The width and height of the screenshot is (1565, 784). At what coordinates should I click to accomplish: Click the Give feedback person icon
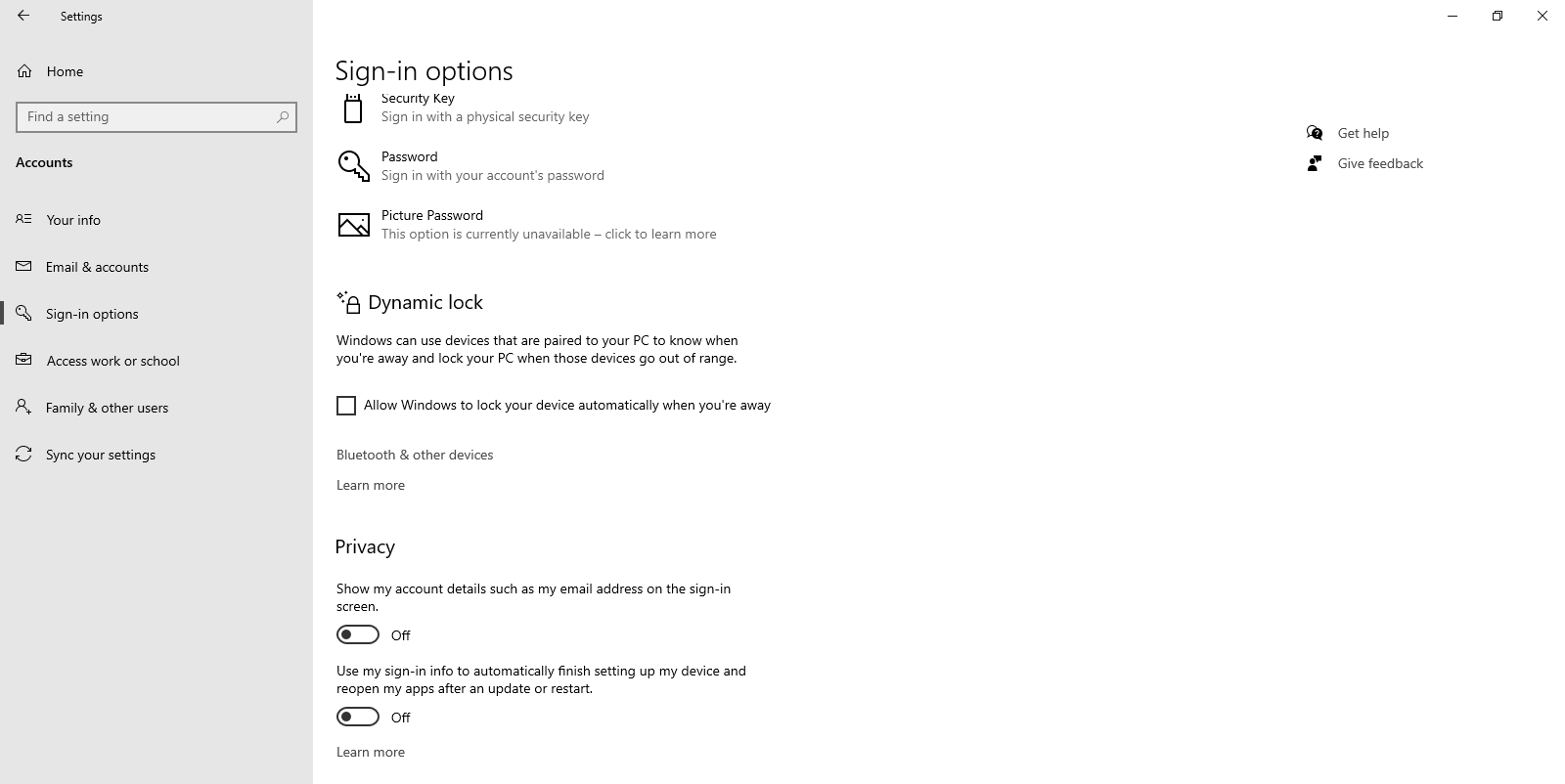[1315, 163]
